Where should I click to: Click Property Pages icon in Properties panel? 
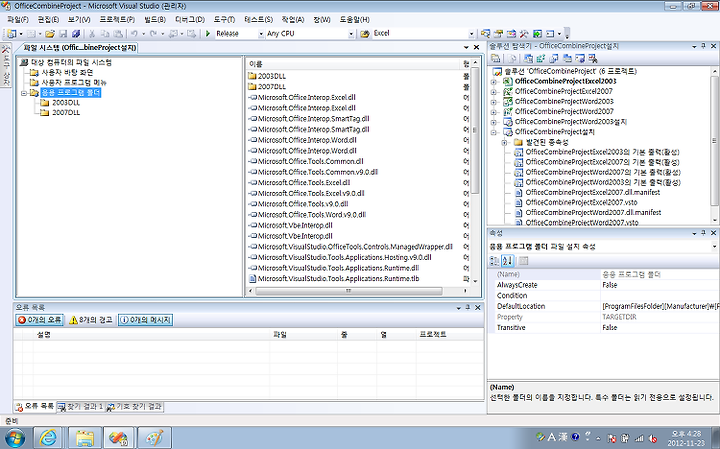tap(523, 261)
